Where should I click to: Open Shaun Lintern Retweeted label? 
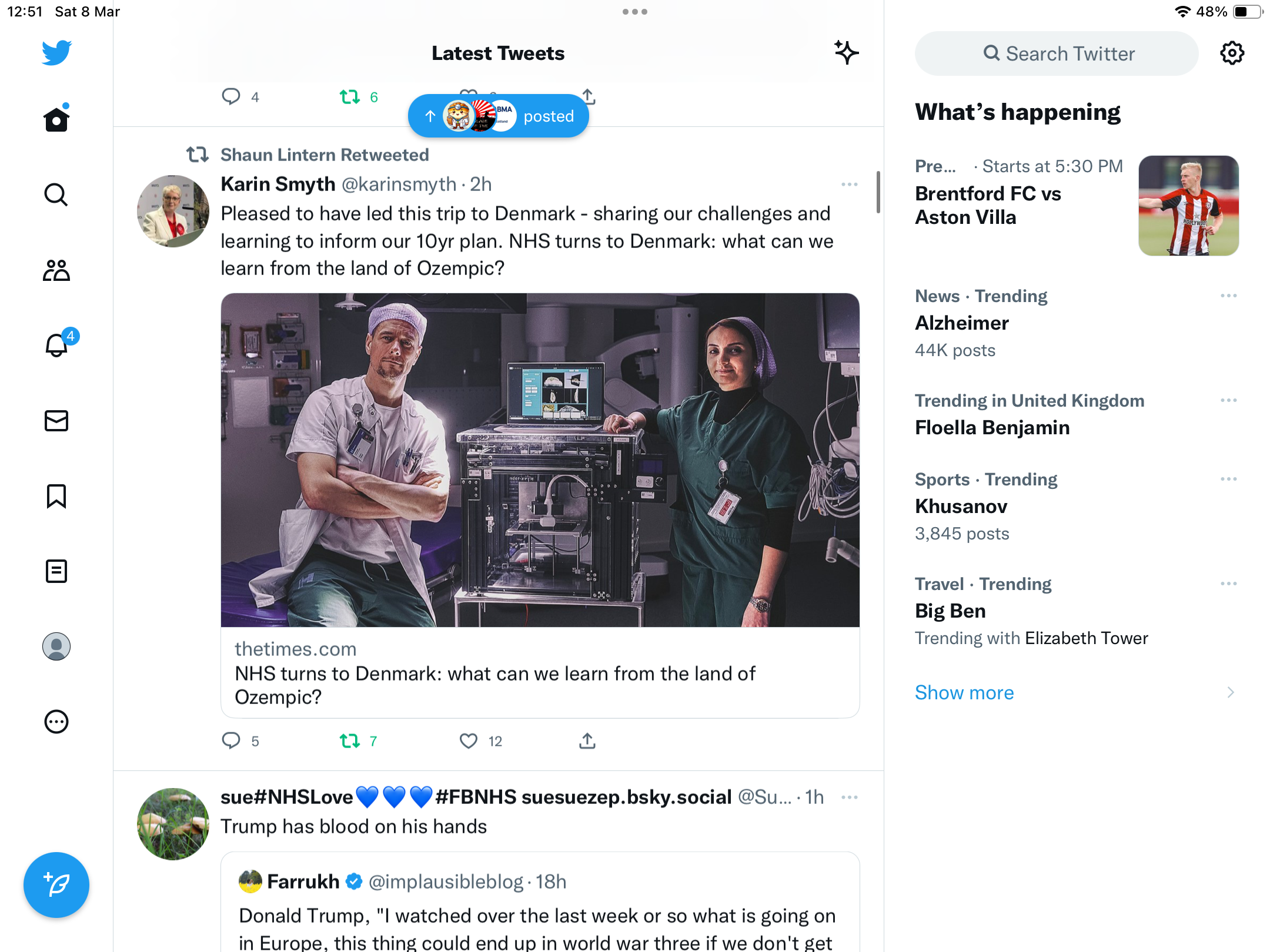[x=325, y=155]
